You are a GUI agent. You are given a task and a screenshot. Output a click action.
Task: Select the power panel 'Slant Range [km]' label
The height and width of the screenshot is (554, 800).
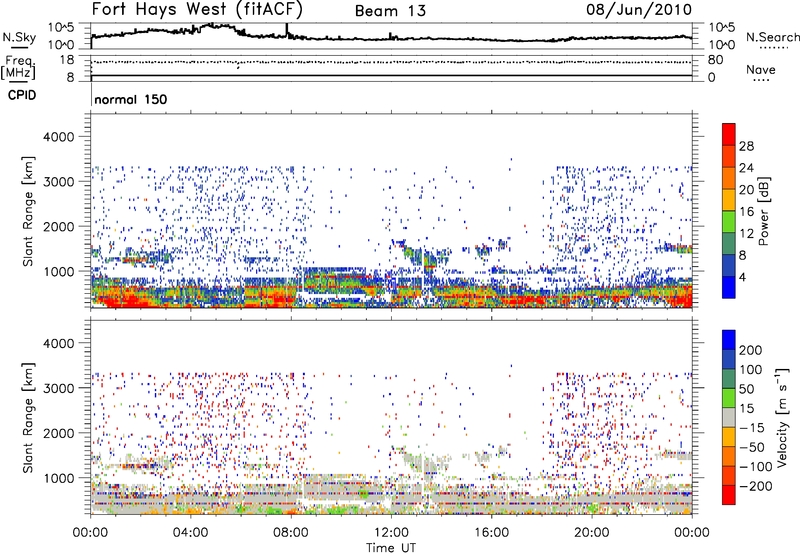29,211
